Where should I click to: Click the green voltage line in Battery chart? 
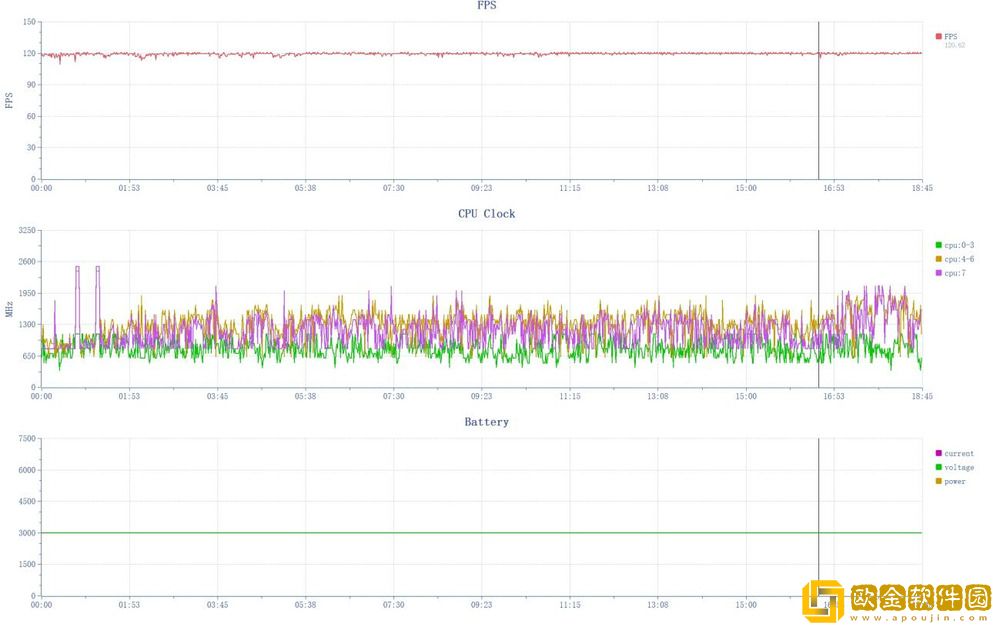click(x=400, y=533)
